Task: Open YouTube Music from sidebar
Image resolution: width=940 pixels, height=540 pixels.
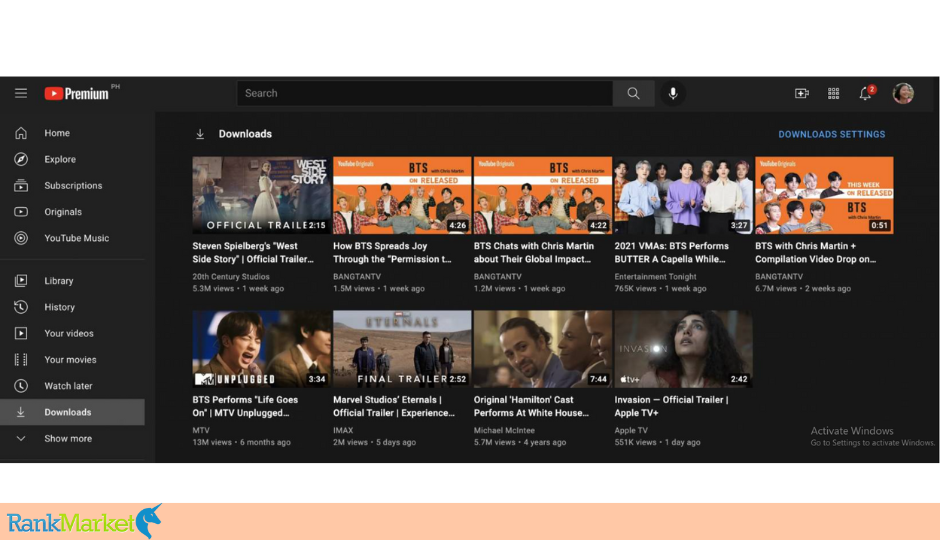Action: click(76, 238)
